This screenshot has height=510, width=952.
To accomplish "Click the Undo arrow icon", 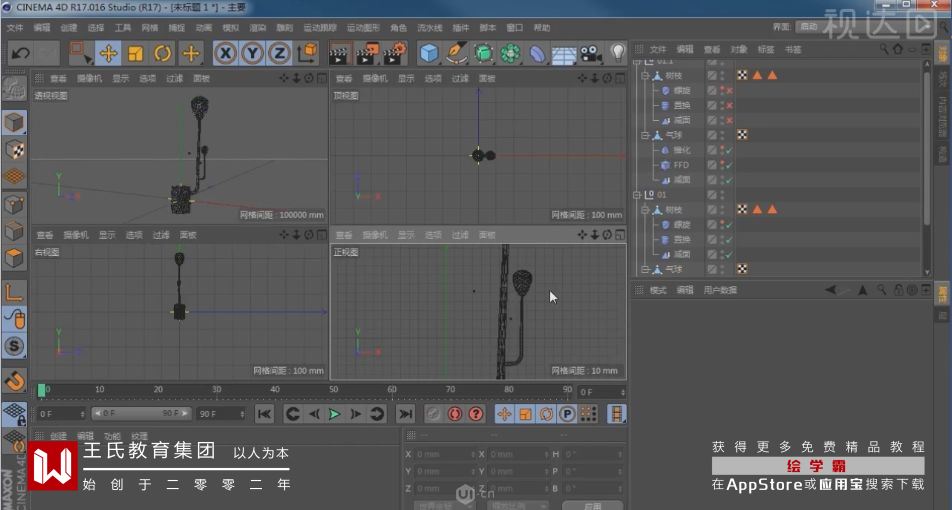I will 20,53.
